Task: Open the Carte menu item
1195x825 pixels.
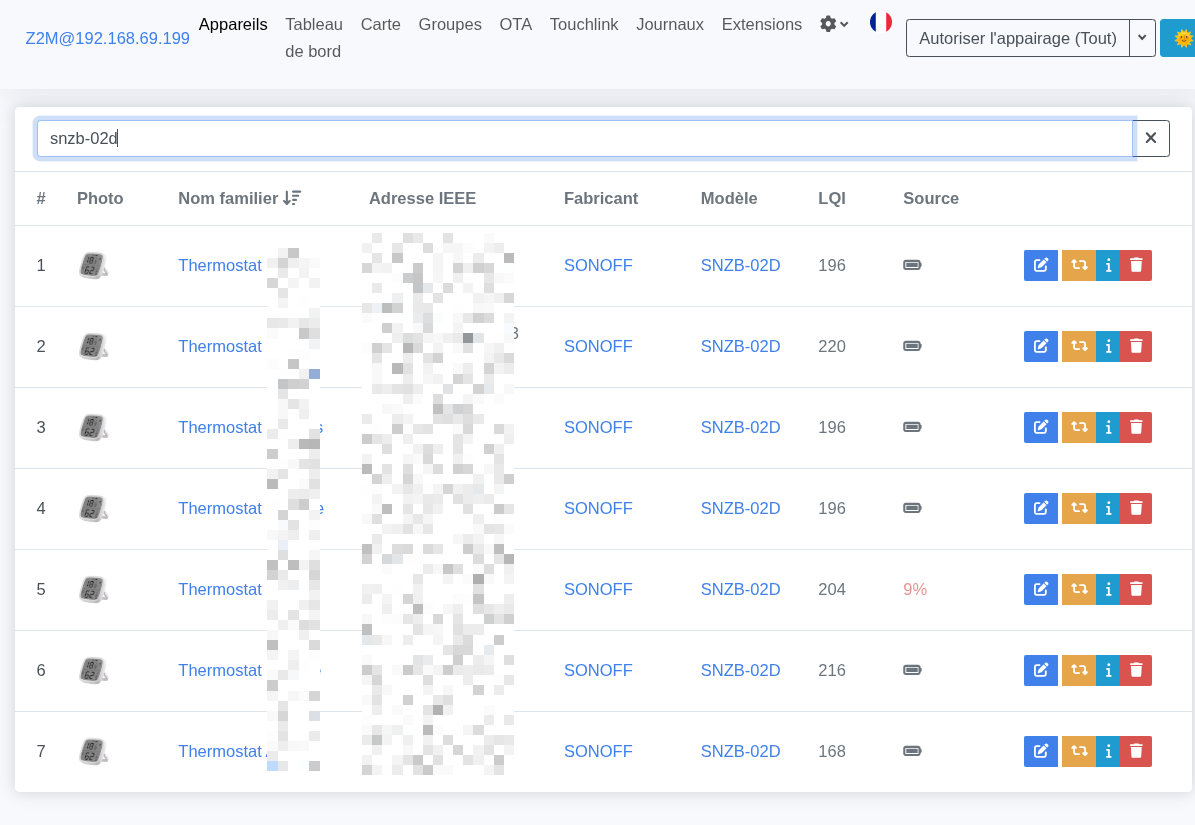Action: pos(380,24)
